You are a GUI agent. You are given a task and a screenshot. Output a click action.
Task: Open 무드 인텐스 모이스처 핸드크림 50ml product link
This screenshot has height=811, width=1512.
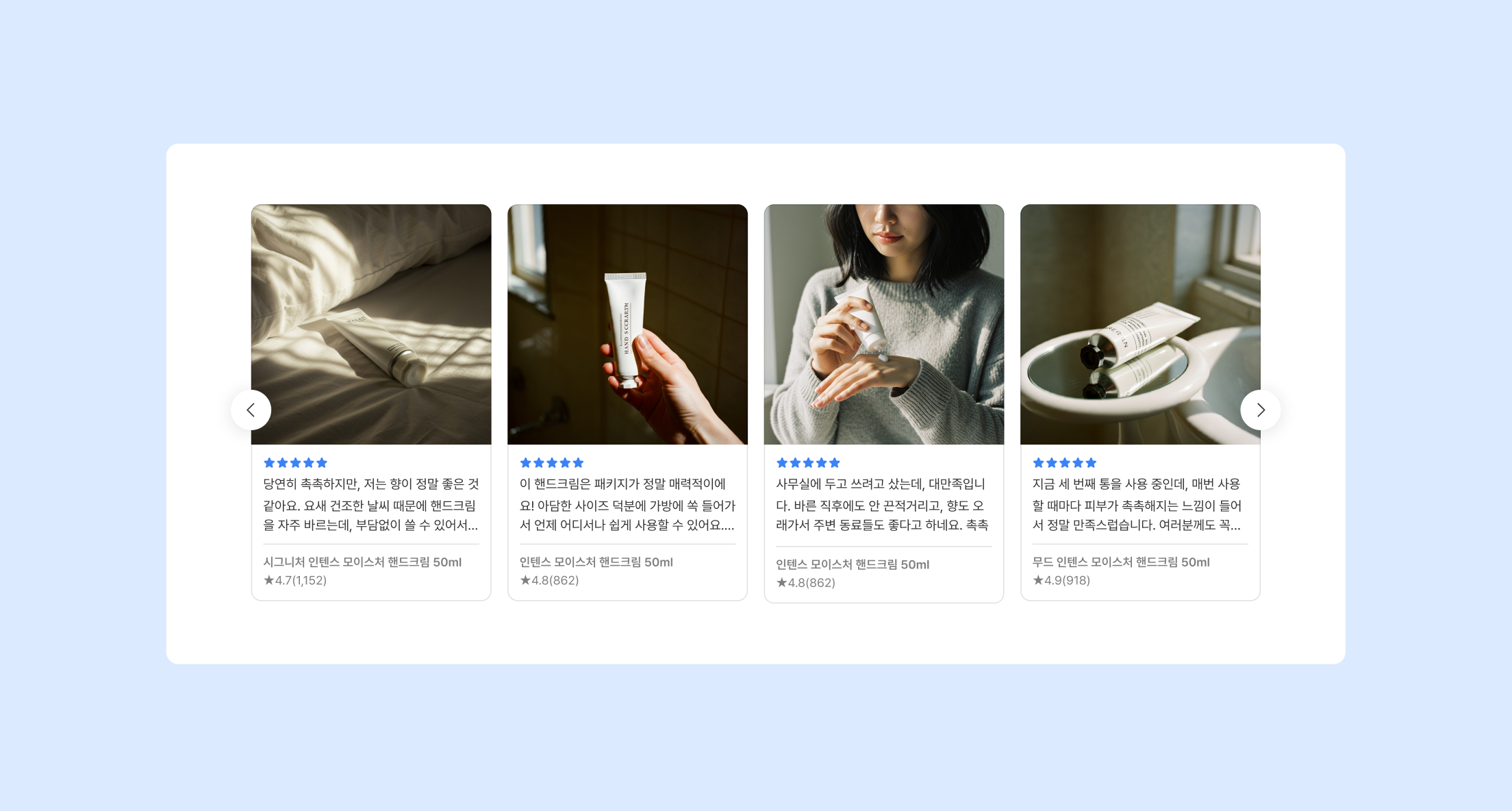coord(1121,562)
